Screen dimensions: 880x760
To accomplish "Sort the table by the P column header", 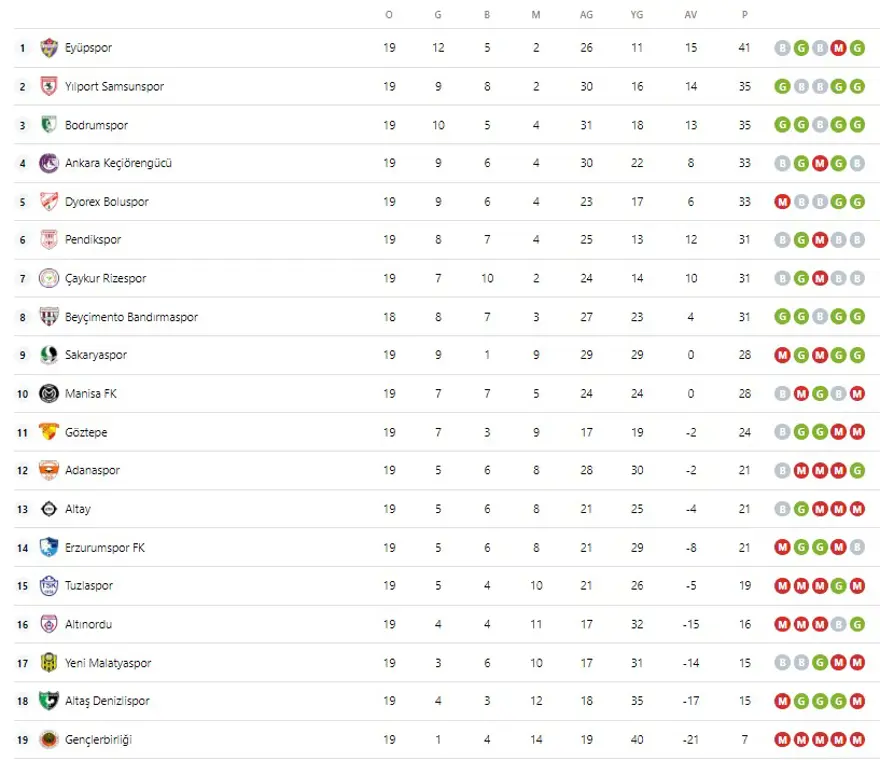I will coord(745,14).
